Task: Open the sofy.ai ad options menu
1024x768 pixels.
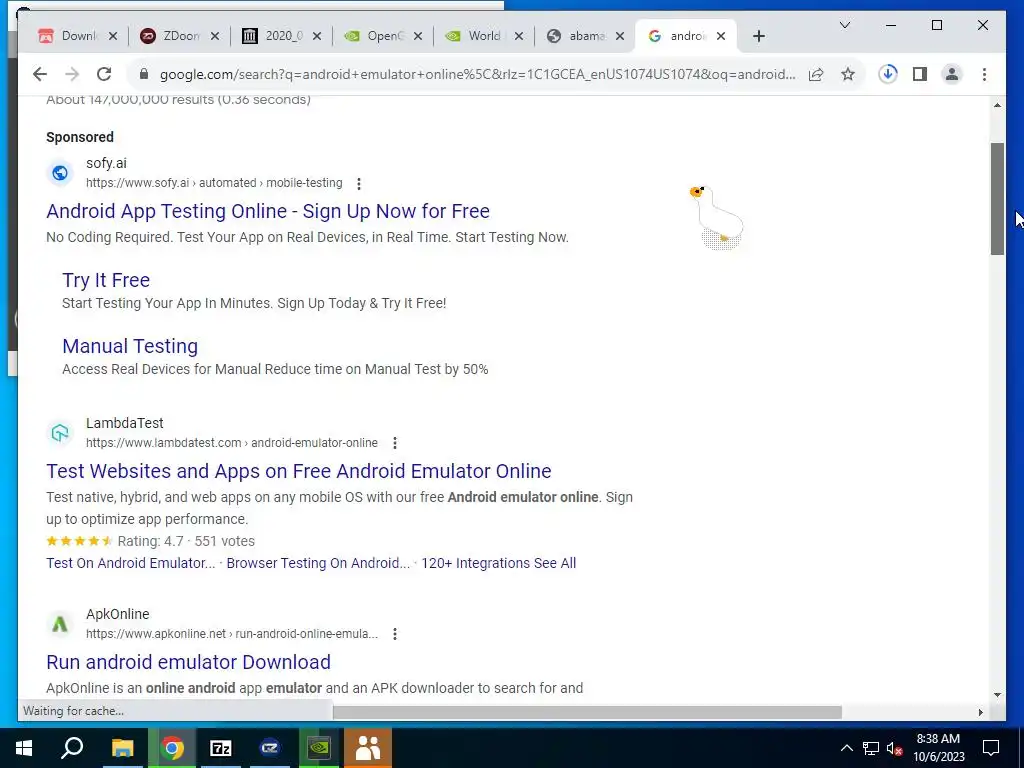Action: click(359, 184)
